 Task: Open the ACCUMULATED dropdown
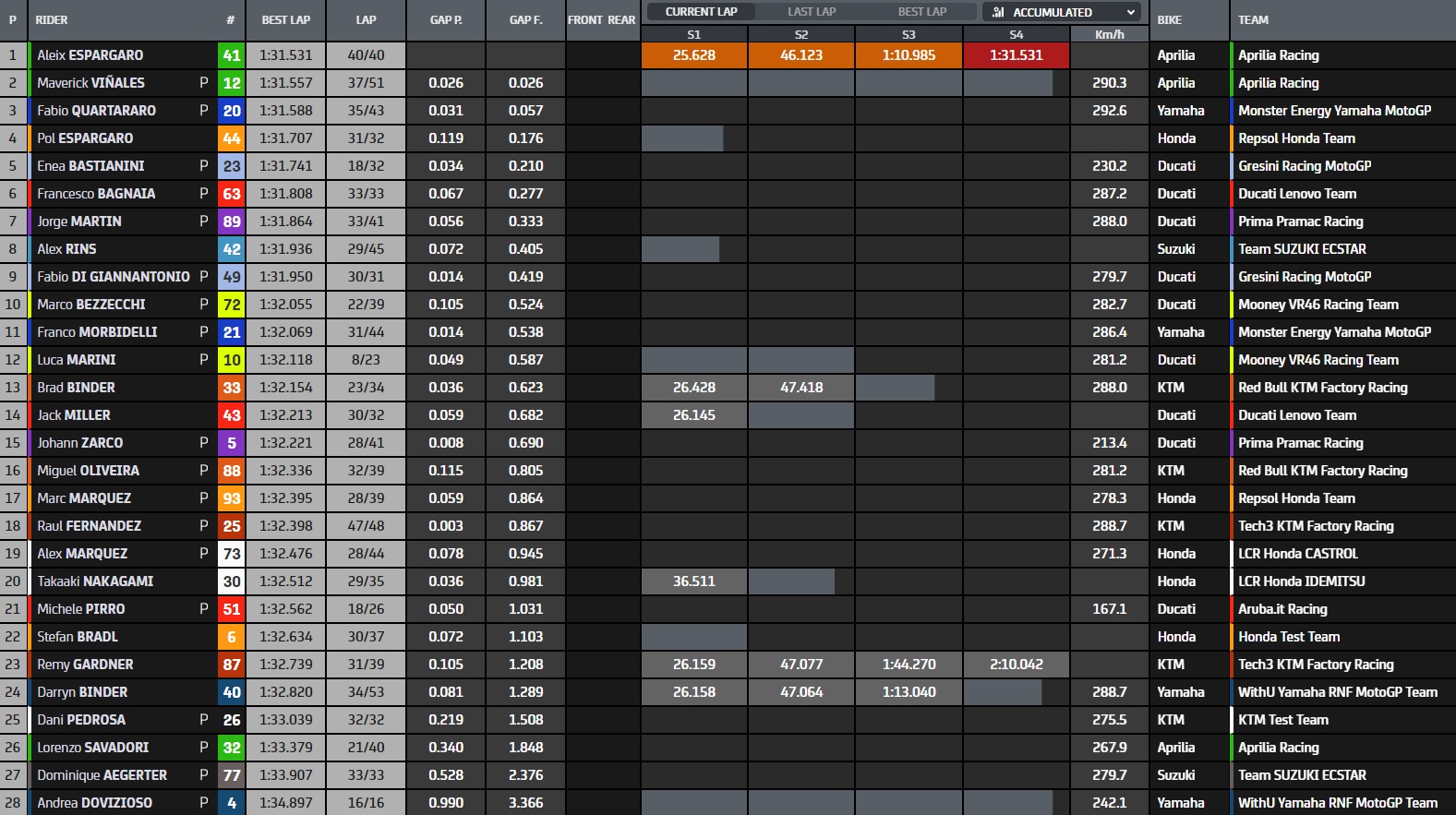click(1062, 12)
